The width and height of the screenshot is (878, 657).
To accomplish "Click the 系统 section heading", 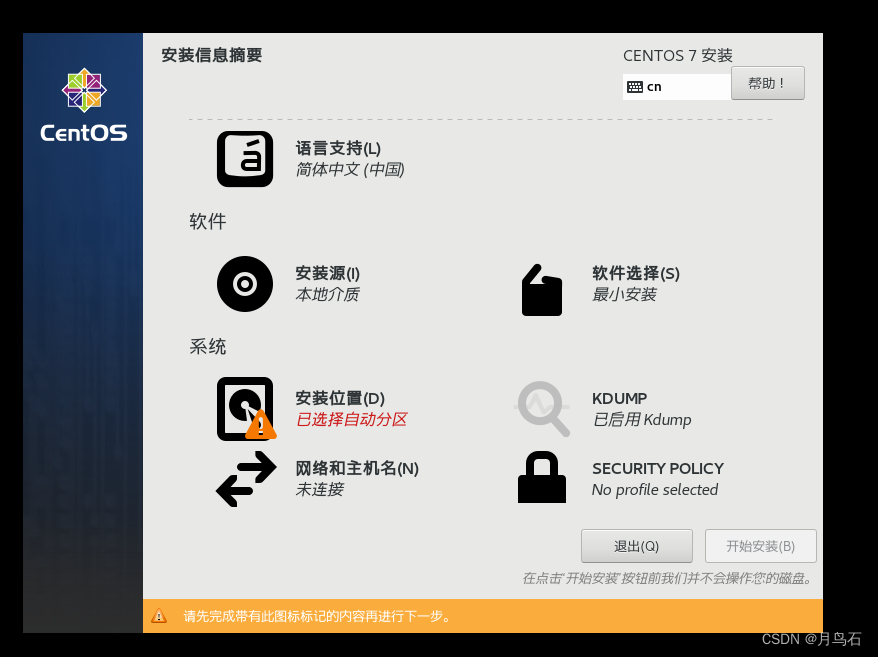I will (207, 347).
